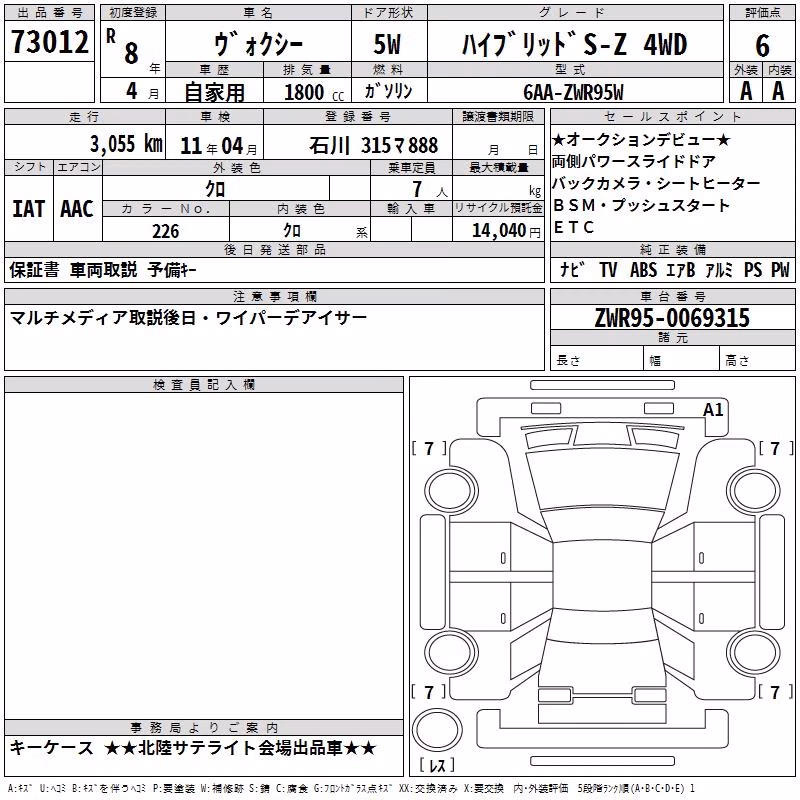Image resolution: width=800 pixels, height=800 pixels.
Task: Select the ナビ equipment entry
Action: (x=572, y=269)
